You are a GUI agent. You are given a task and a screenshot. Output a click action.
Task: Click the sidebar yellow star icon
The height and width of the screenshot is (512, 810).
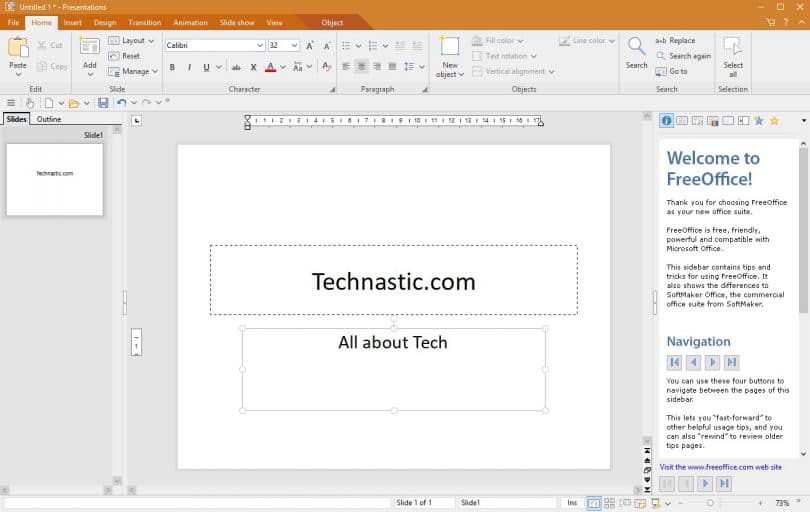(774, 121)
